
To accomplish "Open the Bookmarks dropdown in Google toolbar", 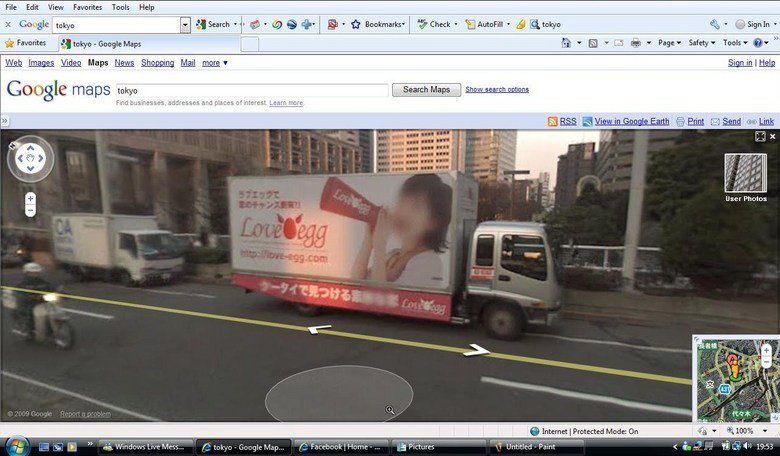I will (x=377, y=24).
